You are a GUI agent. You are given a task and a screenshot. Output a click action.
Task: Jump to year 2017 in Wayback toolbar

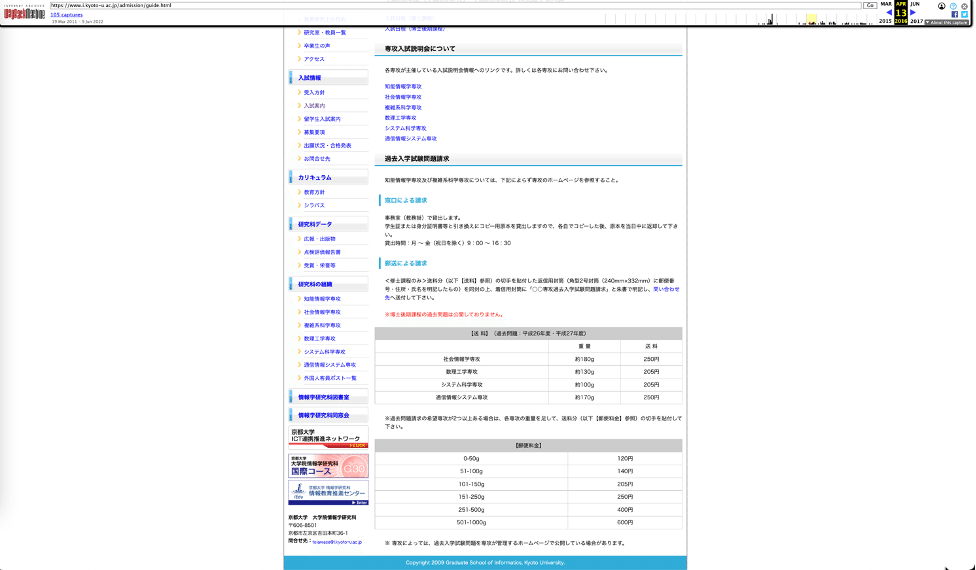click(x=916, y=21)
